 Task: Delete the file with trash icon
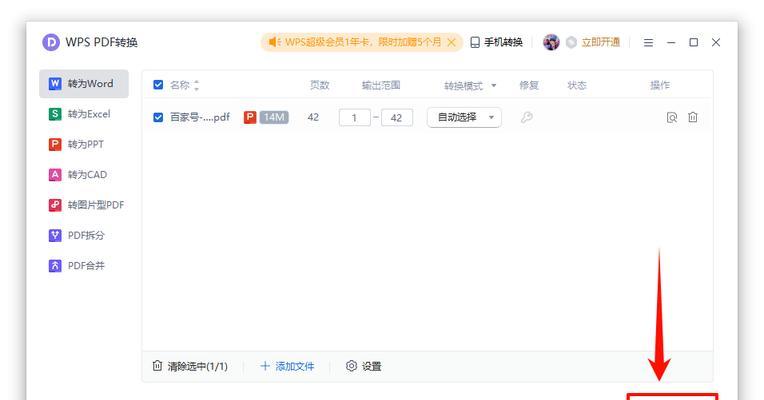(x=693, y=117)
